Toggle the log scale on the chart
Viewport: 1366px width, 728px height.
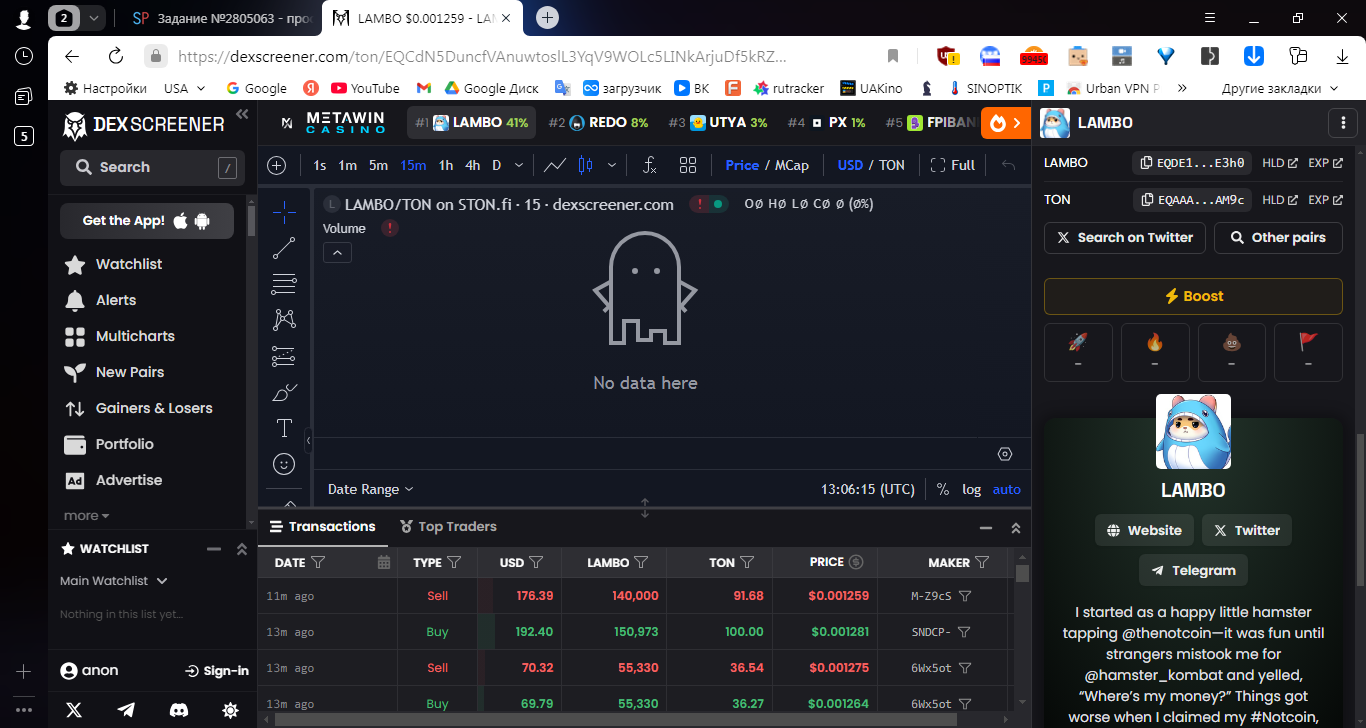(972, 489)
